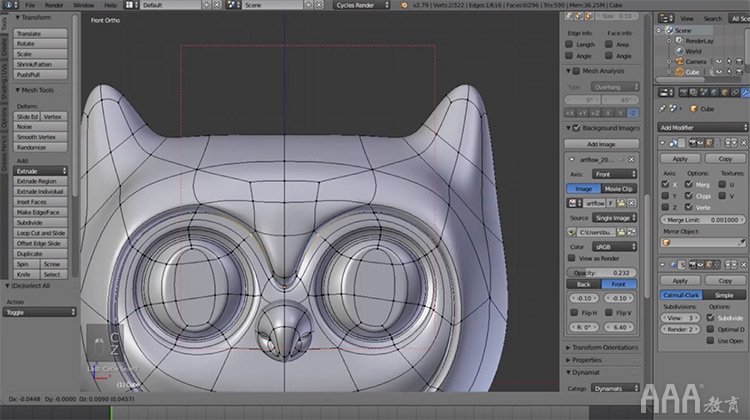Open the World properties tab icon
The height and width of the screenshot is (420, 750).
714,92
